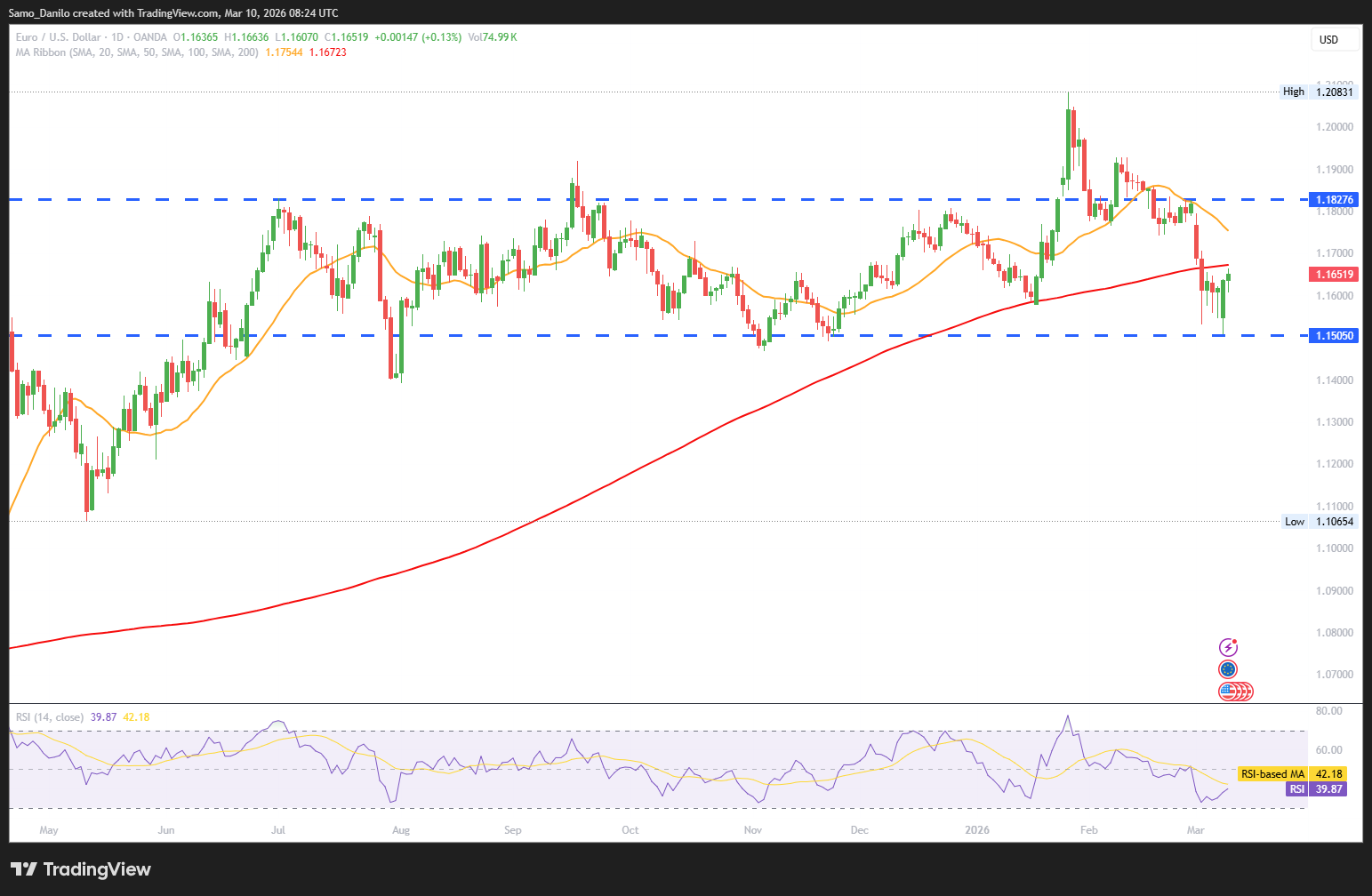Click the Sep label on the time axis
1372x896 pixels.
[x=513, y=830]
